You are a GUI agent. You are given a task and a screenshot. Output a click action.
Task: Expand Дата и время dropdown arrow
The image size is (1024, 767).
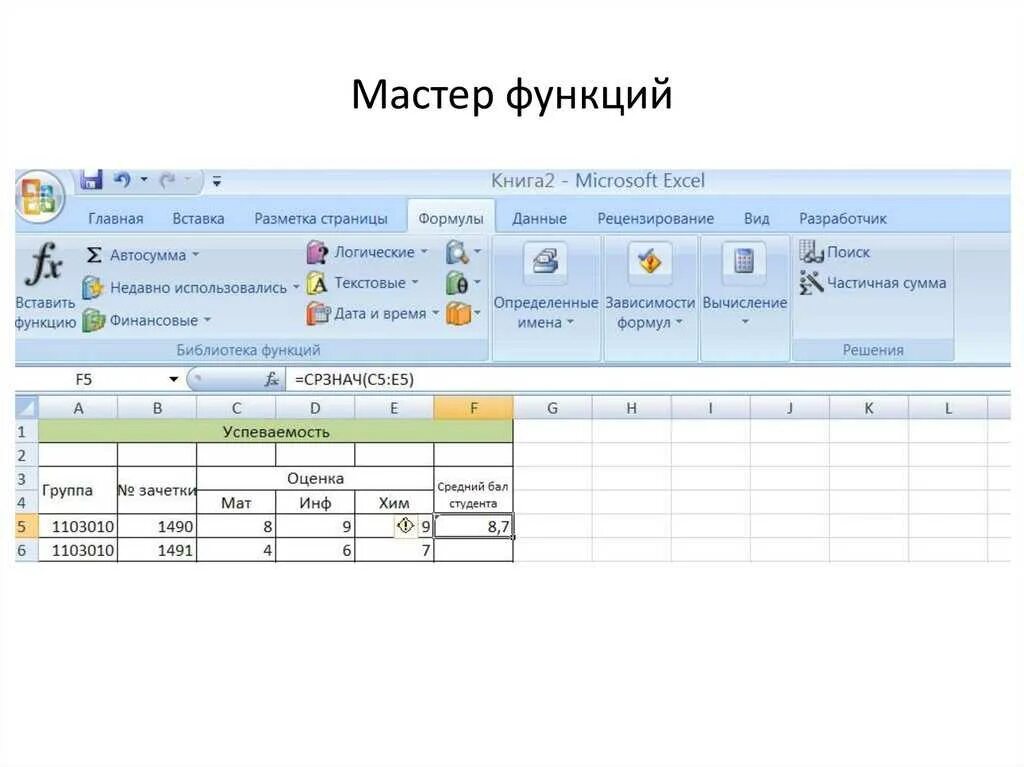(x=435, y=313)
